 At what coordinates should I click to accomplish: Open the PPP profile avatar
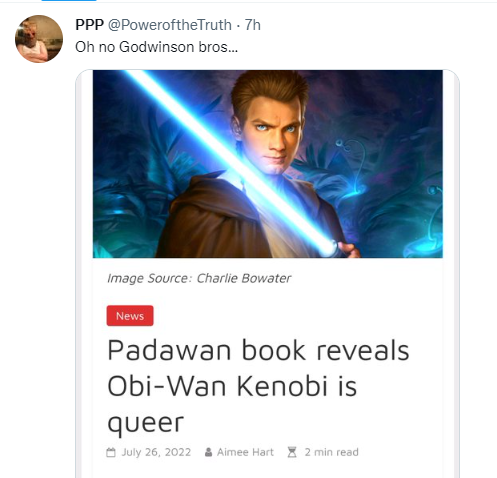point(39,39)
